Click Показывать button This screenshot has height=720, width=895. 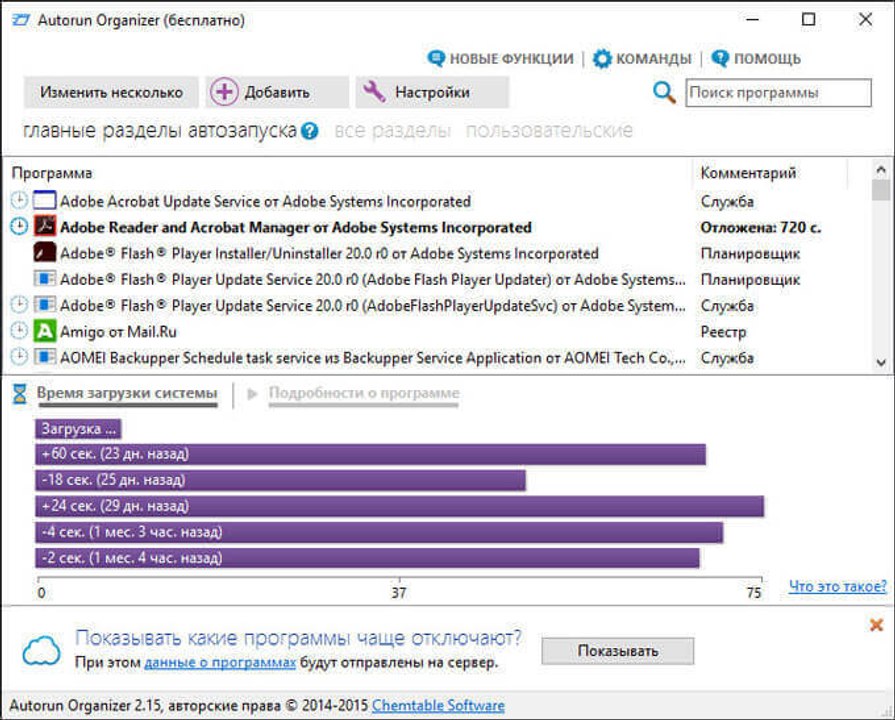(618, 651)
